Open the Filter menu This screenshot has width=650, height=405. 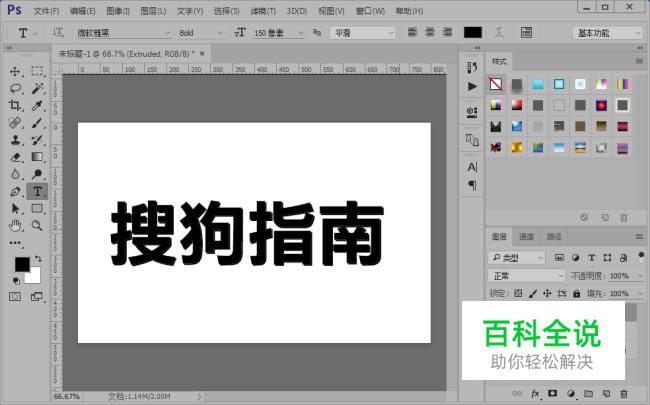pos(263,11)
